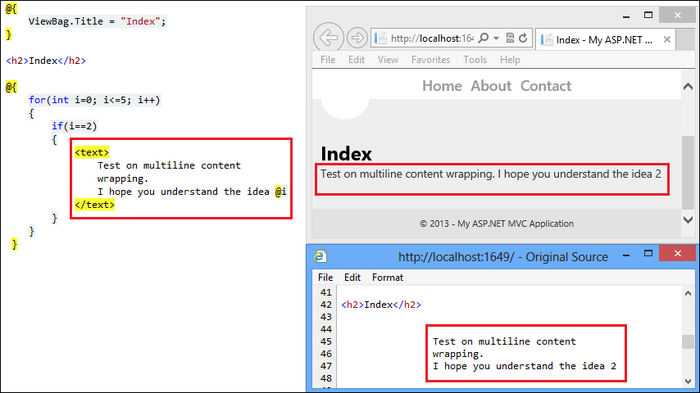Maximize the Original Source window
The height and width of the screenshot is (393, 700).
pyautogui.click(x=648, y=254)
